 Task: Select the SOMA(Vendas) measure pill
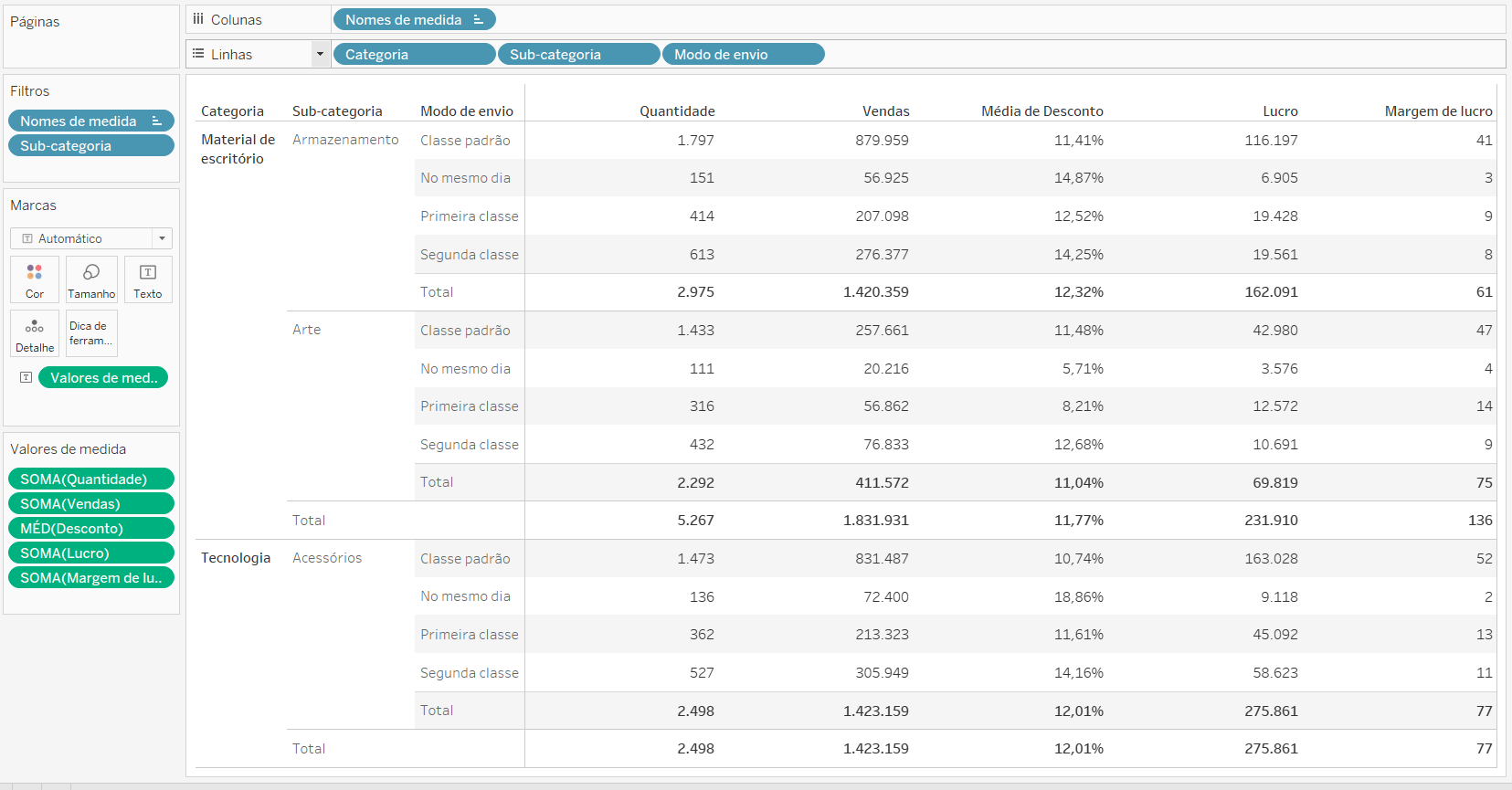(x=90, y=503)
